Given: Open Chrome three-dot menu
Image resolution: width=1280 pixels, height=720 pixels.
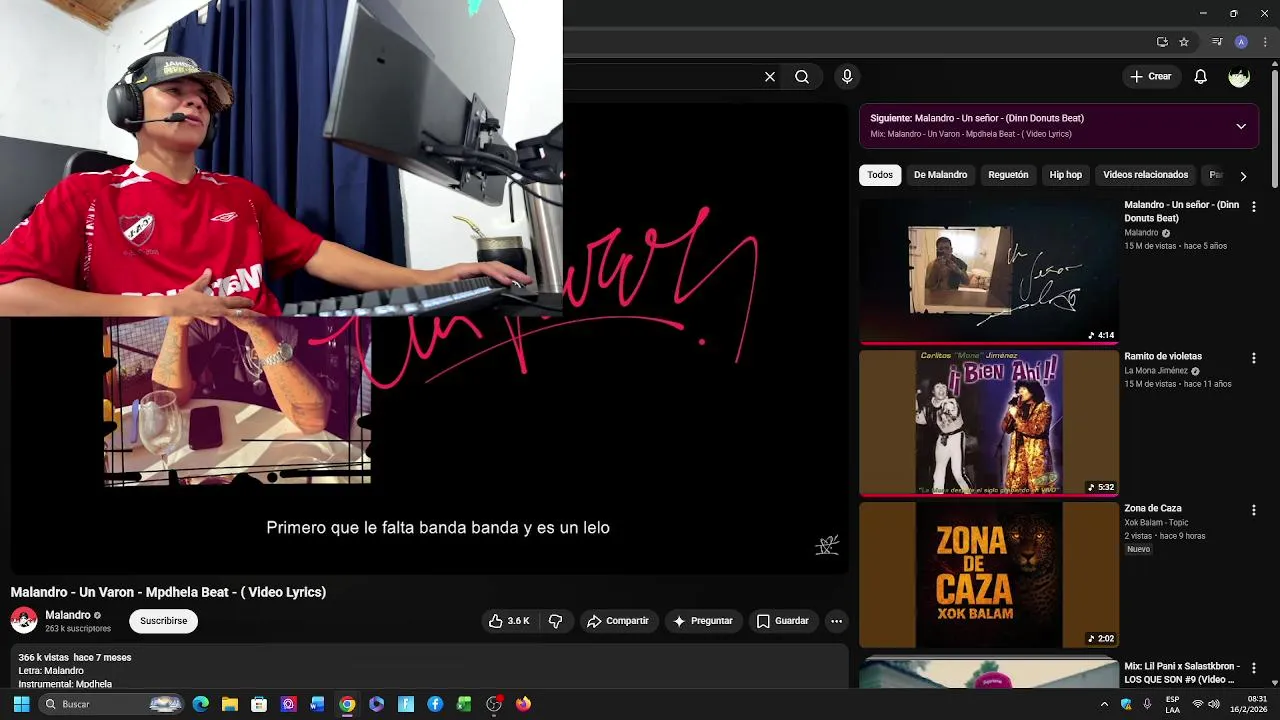Looking at the screenshot, I should (x=1265, y=42).
